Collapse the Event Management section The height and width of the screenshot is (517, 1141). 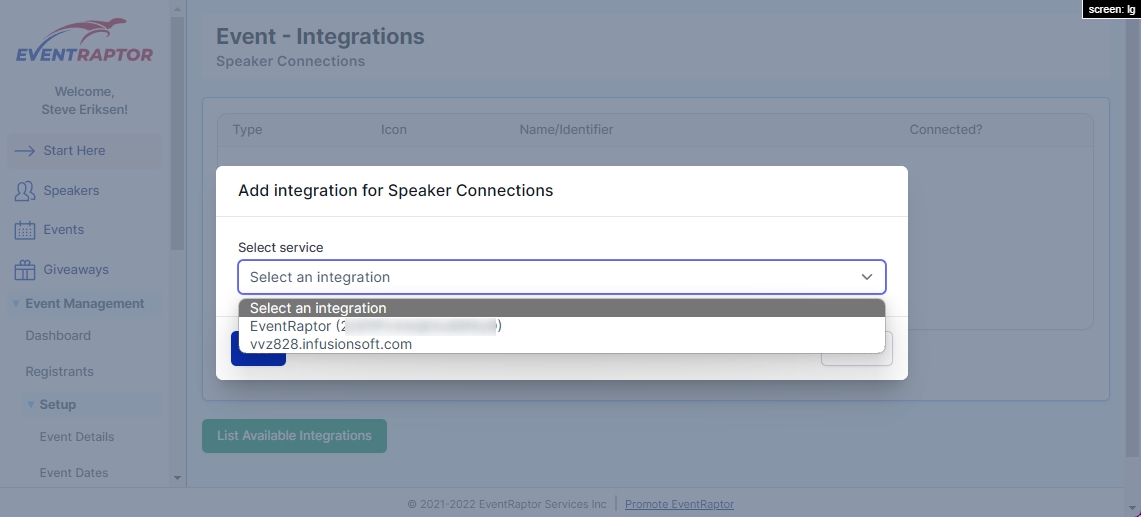coord(16,304)
